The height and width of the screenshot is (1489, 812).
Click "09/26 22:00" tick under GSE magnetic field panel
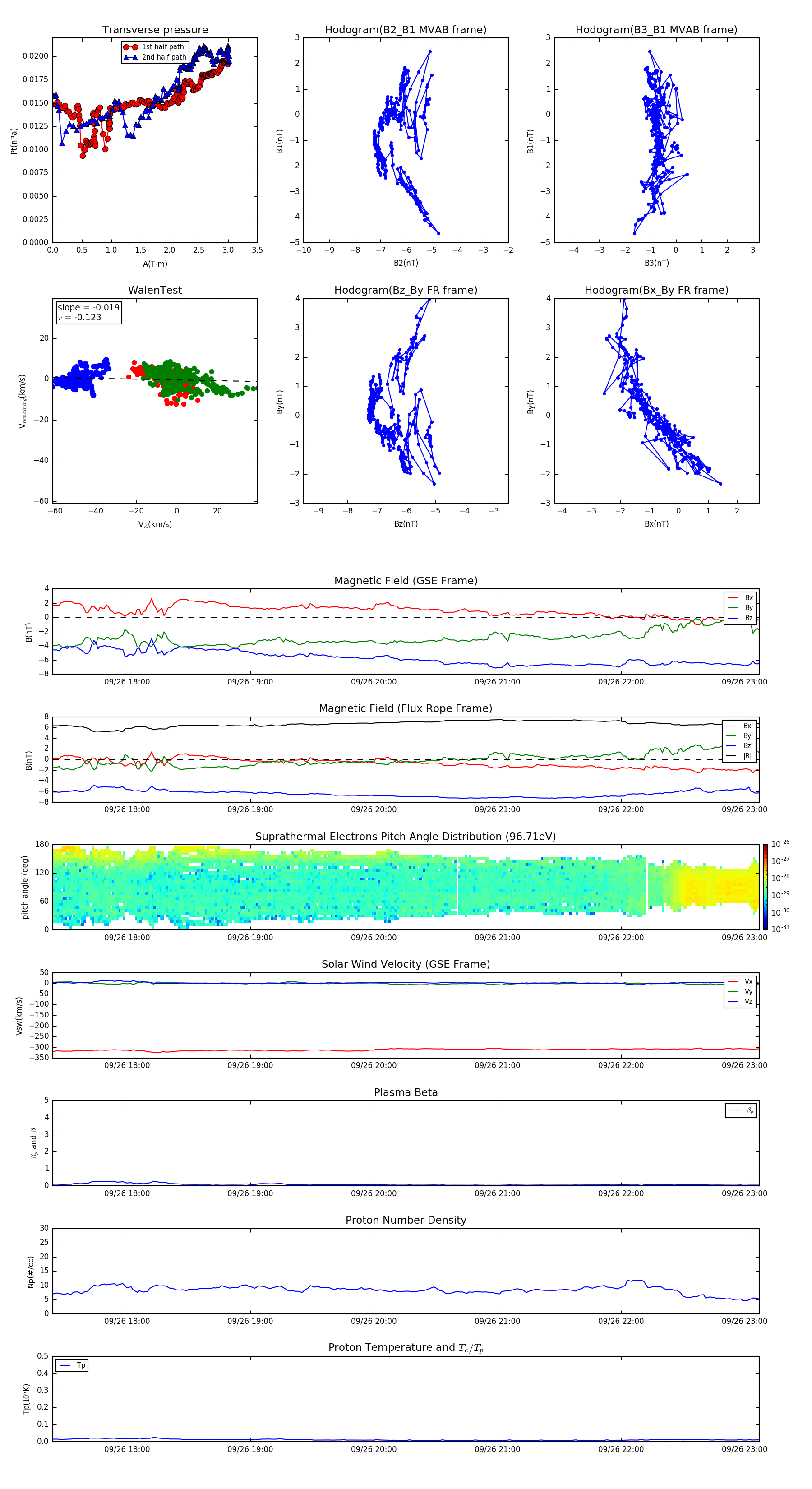(x=621, y=682)
